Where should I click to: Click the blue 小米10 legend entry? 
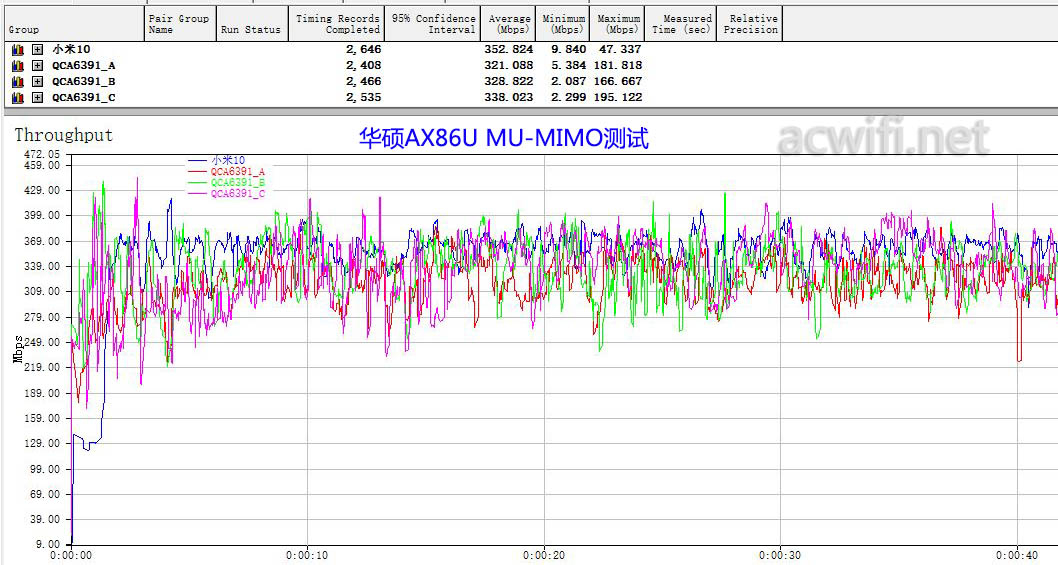click(217, 161)
